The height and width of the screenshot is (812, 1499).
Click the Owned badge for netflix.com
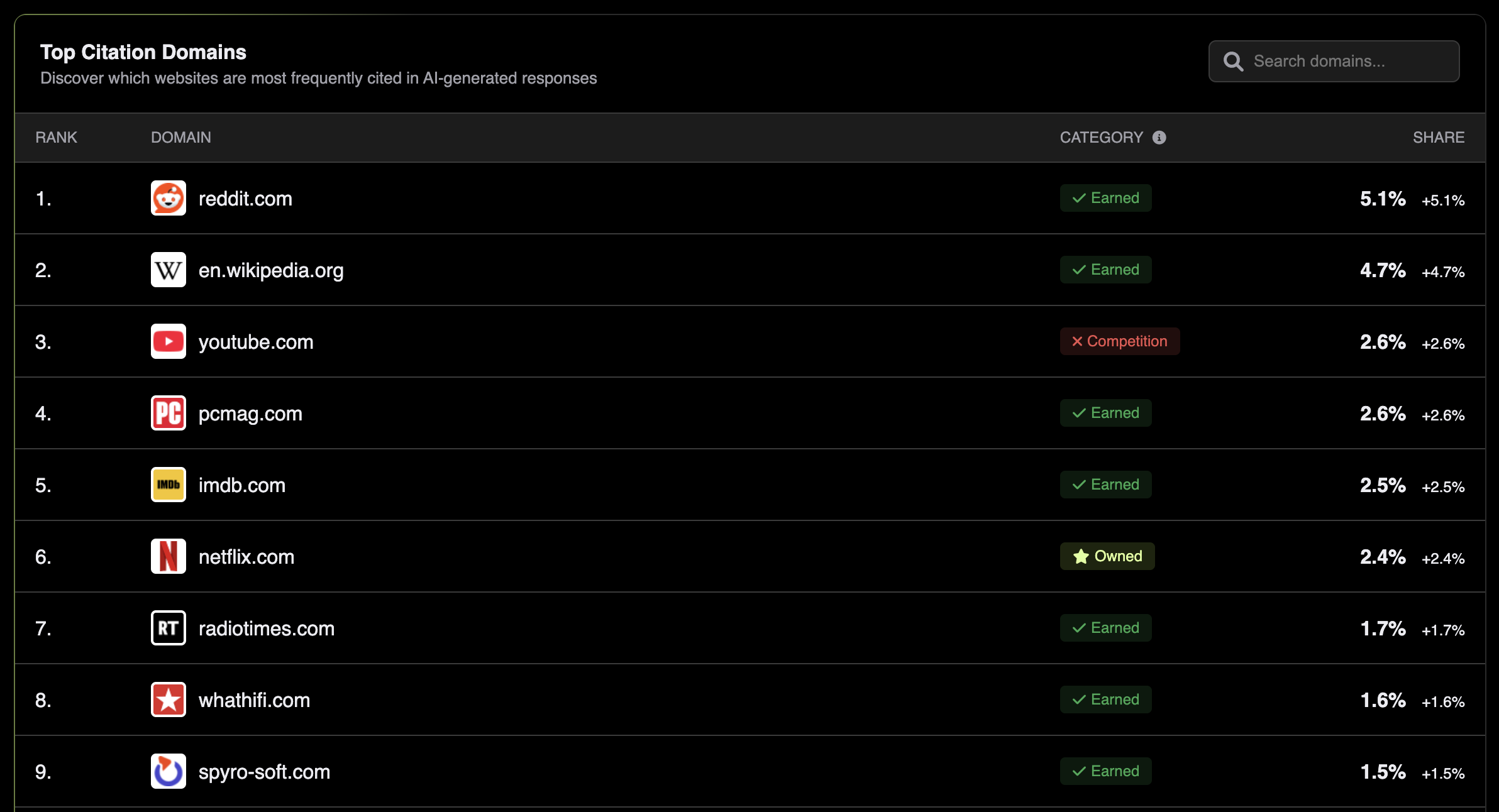1107,556
